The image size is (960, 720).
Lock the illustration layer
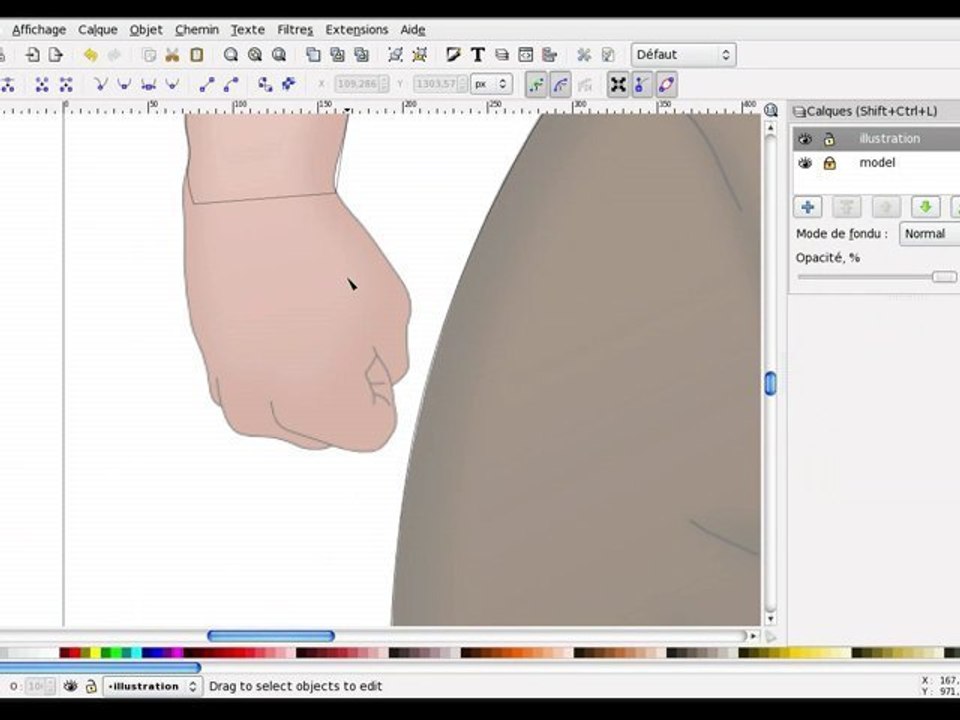coord(829,139)
